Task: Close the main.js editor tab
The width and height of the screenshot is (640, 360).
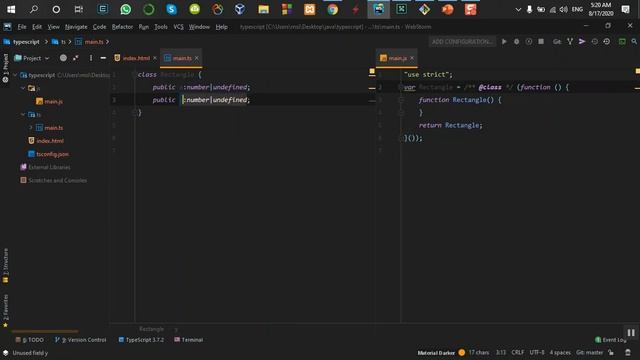Action: (412, 58)
